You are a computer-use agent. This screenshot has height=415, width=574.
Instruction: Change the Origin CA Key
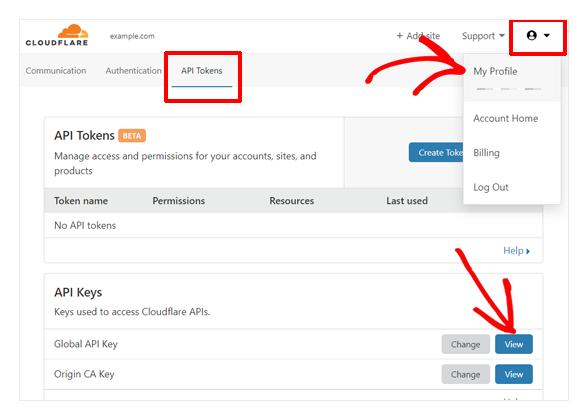[465, 374]
